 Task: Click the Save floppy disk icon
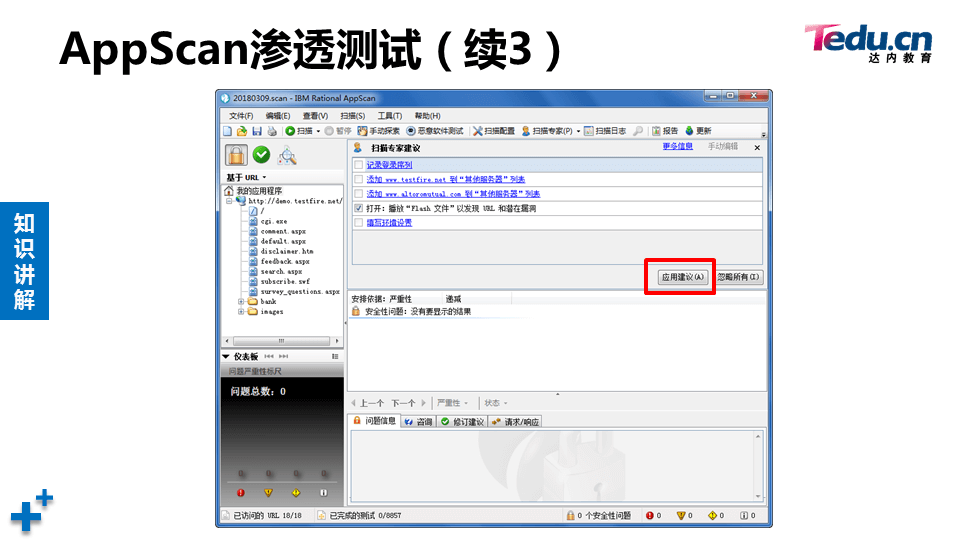pyautogui.click(x=257, y=131)
